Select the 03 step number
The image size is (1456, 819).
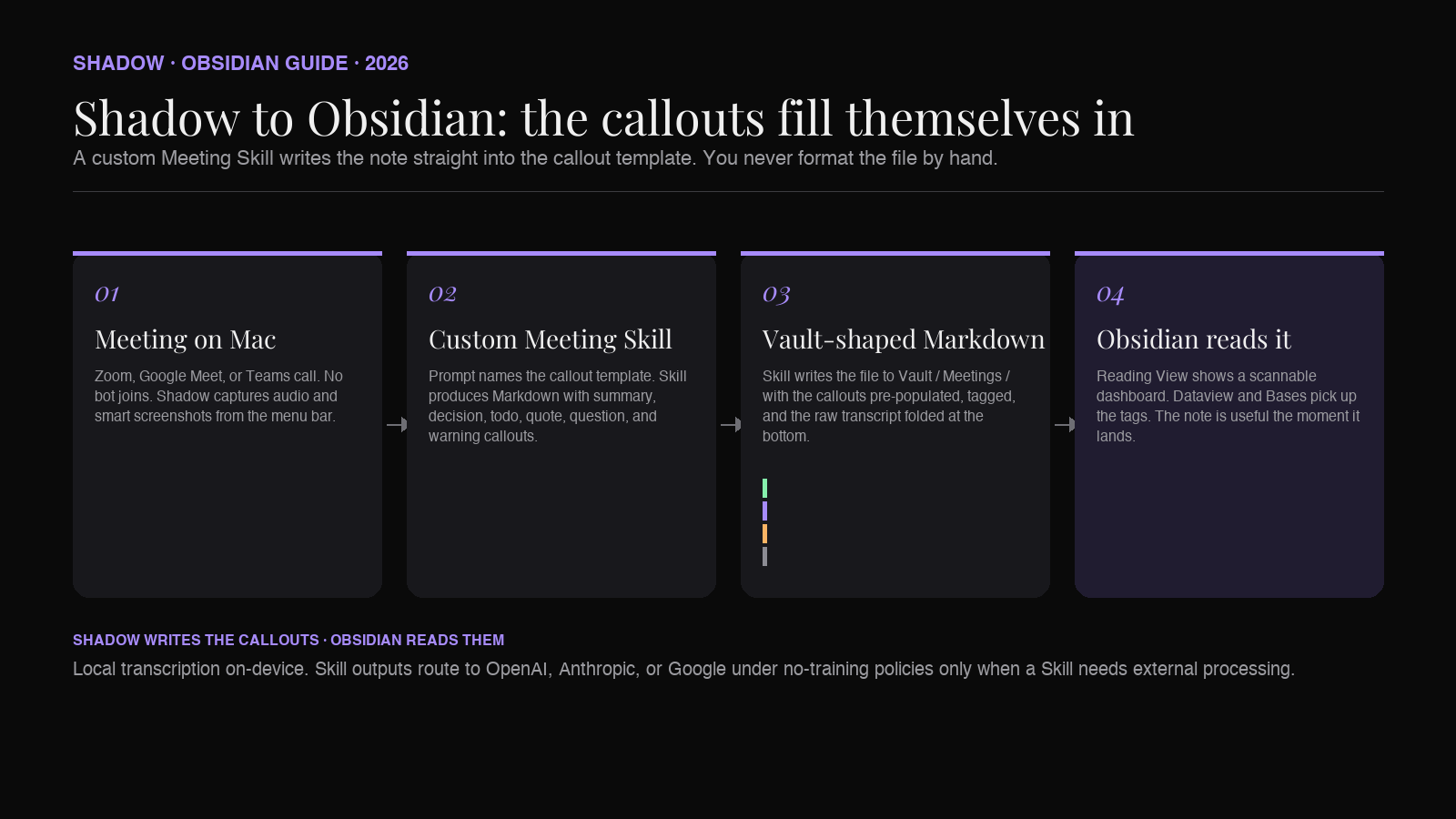(x=776, y=294)
